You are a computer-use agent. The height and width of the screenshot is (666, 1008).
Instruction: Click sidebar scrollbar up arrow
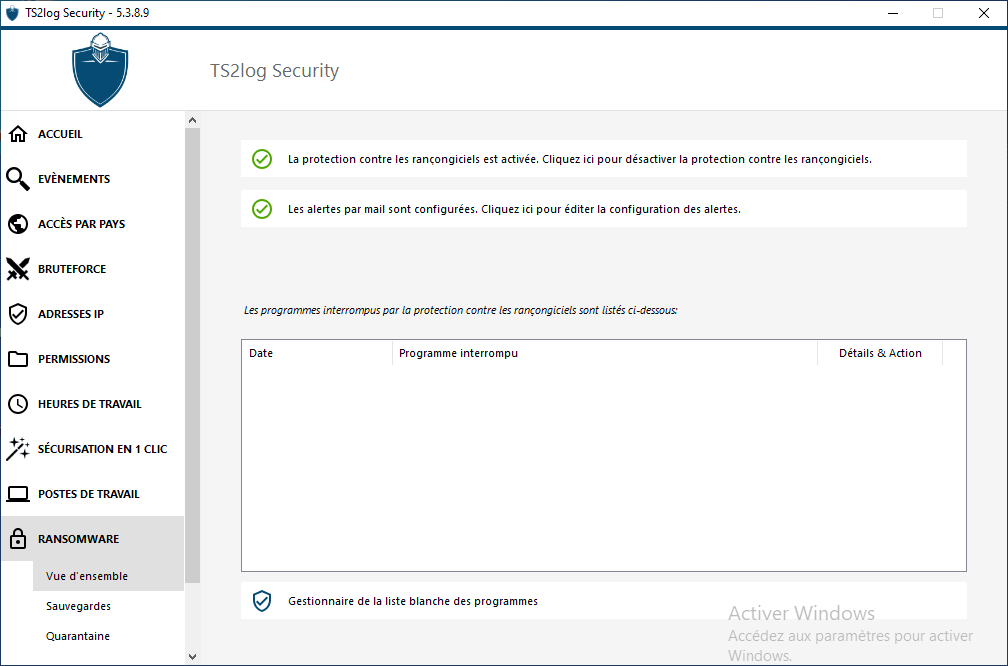(x=192, y=120)
